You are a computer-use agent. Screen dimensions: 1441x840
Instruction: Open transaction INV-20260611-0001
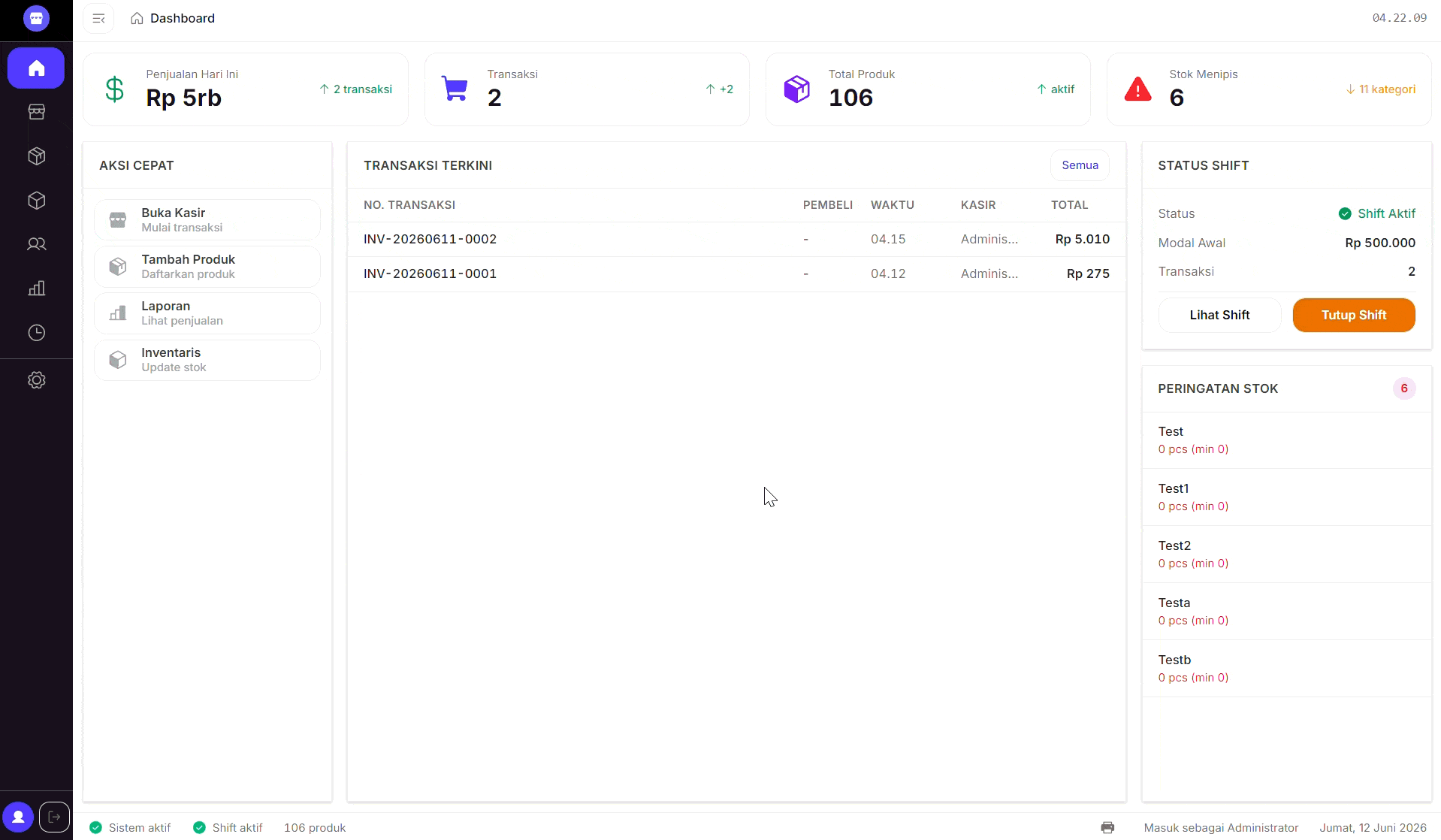coord(736,273)
